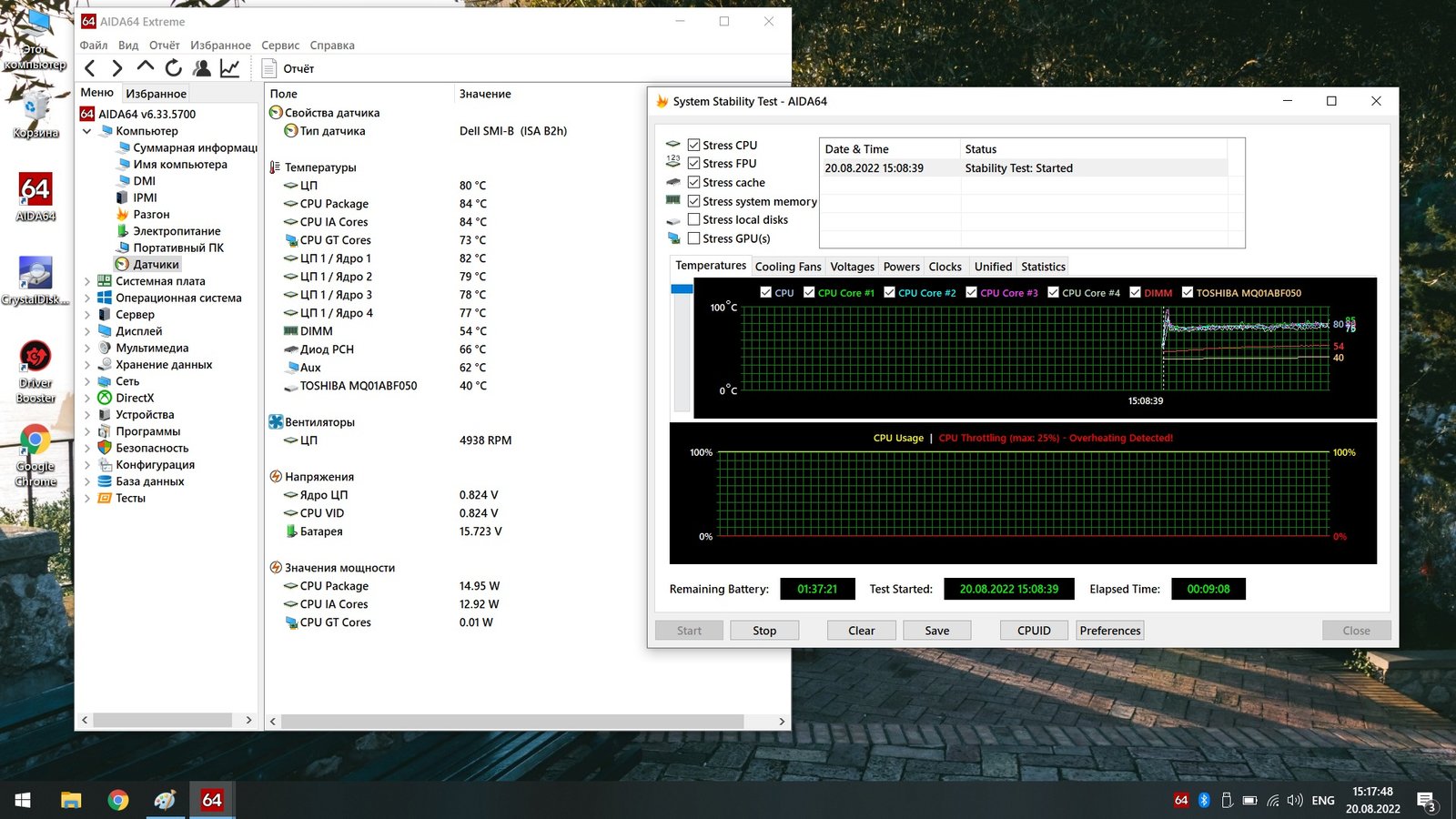1456x819 pixels.
Task: Toggle TOSHIBA MQ01ABF050 graph checkbox
Action: (x=1188, y=292)
